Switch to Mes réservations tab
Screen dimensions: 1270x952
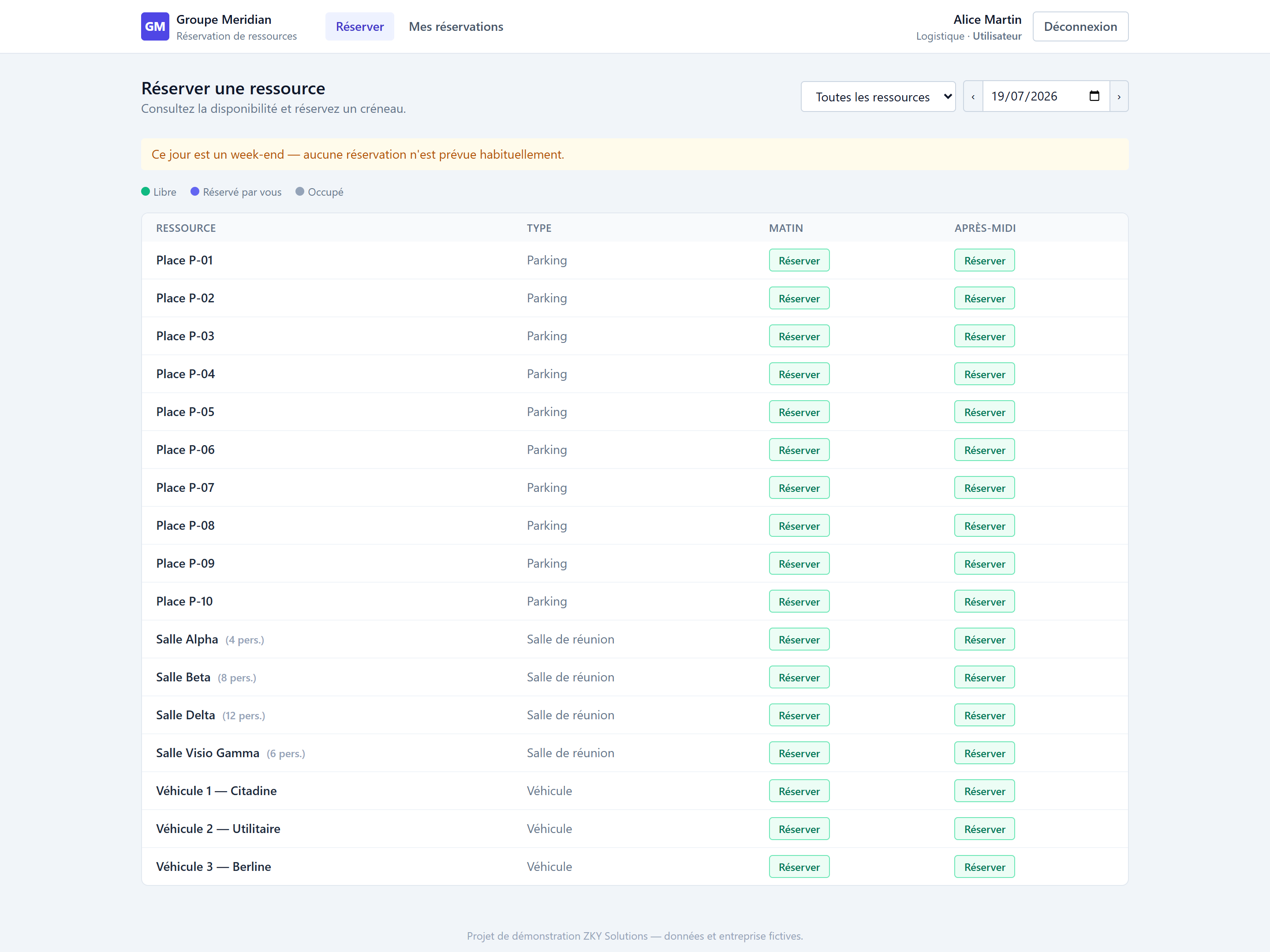(456, 26)
